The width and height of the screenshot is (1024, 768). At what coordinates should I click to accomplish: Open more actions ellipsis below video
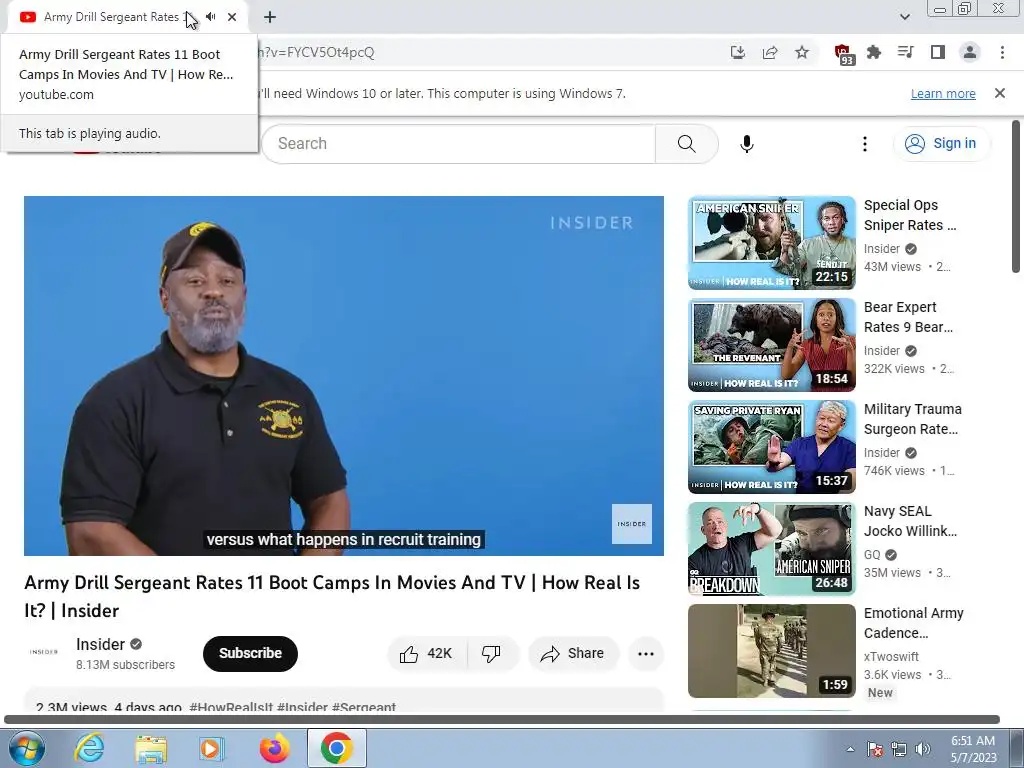click(646, 654)
